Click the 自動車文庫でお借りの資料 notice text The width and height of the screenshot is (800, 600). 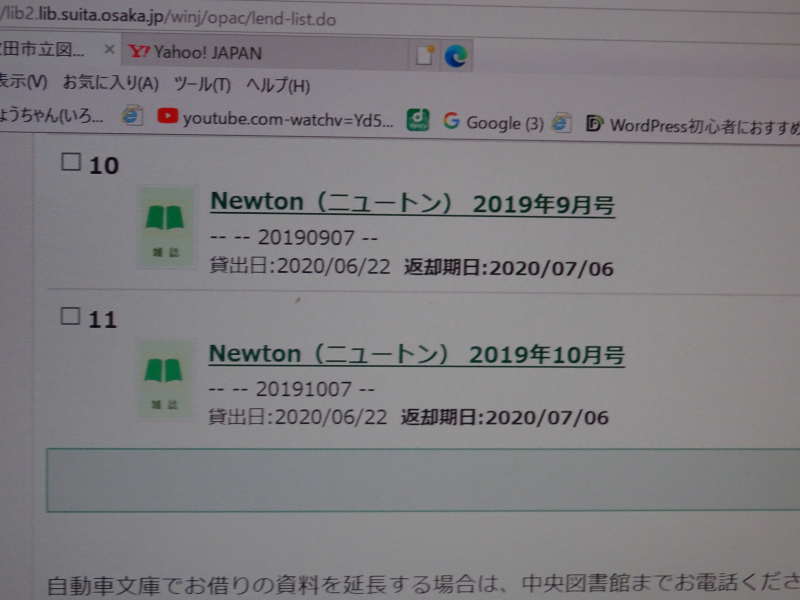pyautogui.click(x=423, y=585)
